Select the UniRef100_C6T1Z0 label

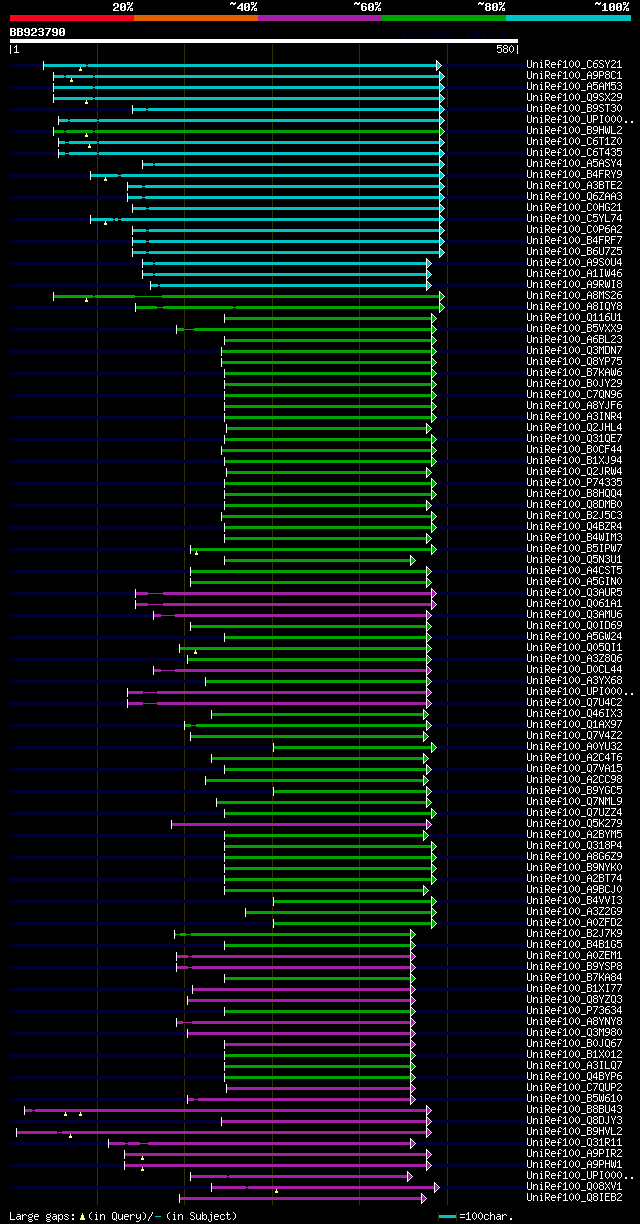574,141
